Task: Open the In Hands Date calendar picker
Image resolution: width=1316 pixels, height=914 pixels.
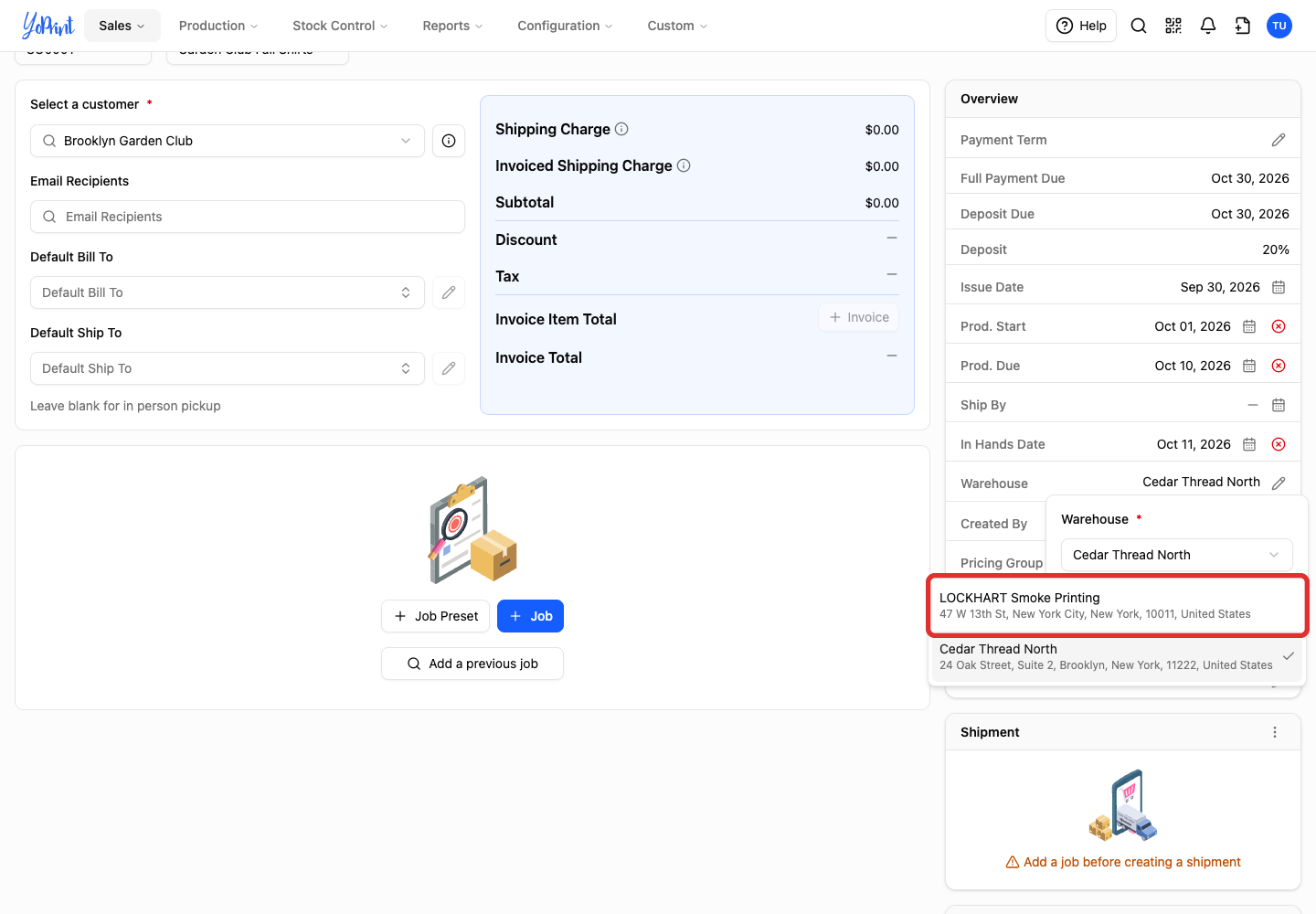Action: (1249, 444)
